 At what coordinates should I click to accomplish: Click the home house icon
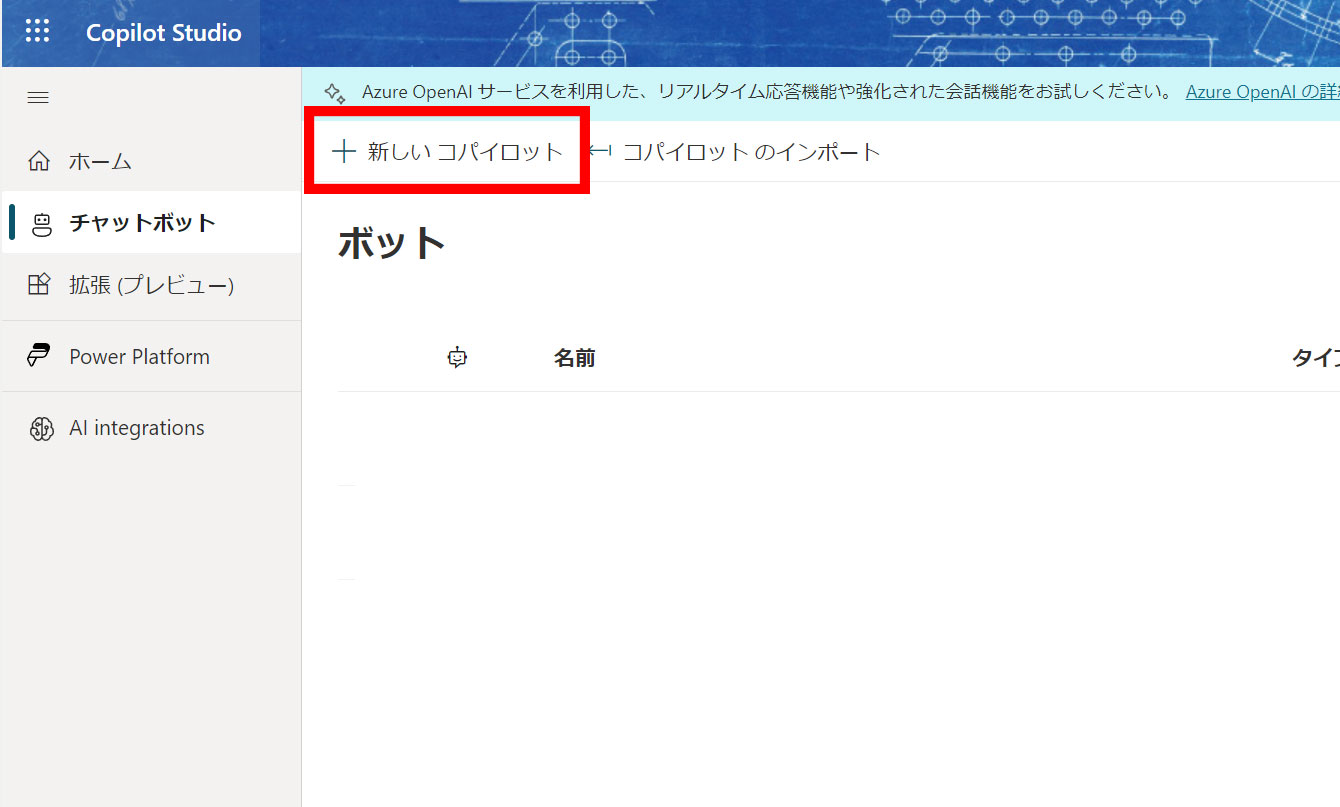tap(39, 161)
